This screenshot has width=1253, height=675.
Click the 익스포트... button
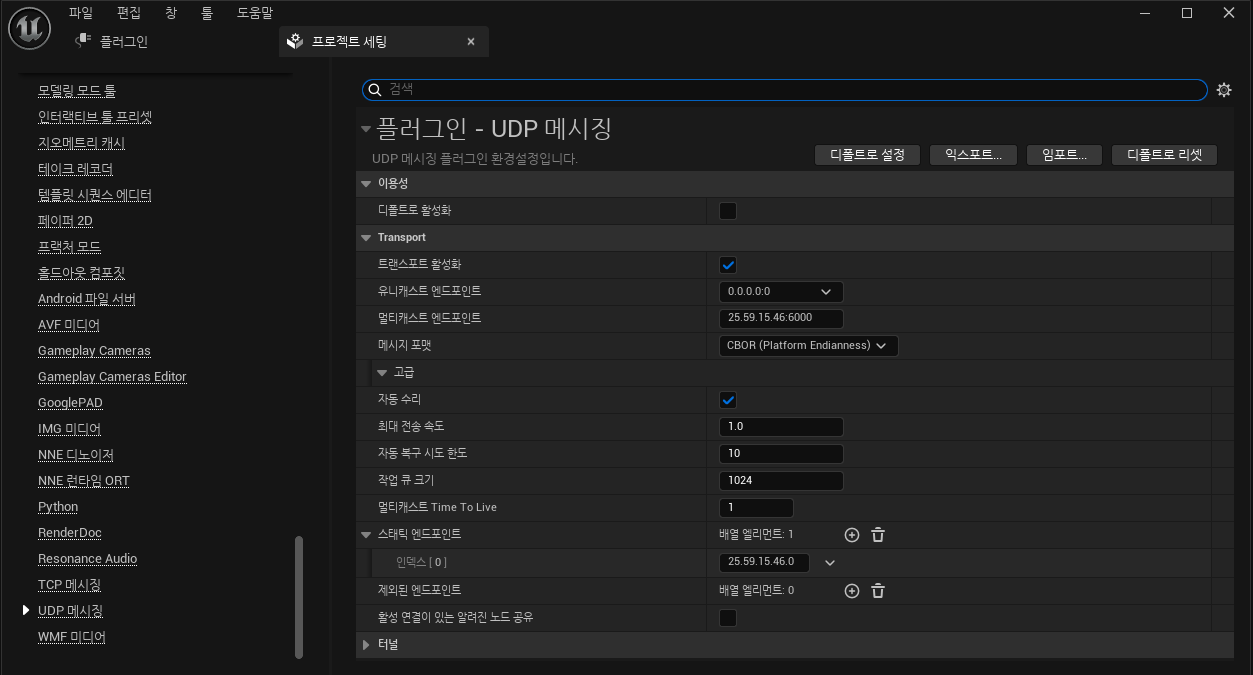coord(973,155)
